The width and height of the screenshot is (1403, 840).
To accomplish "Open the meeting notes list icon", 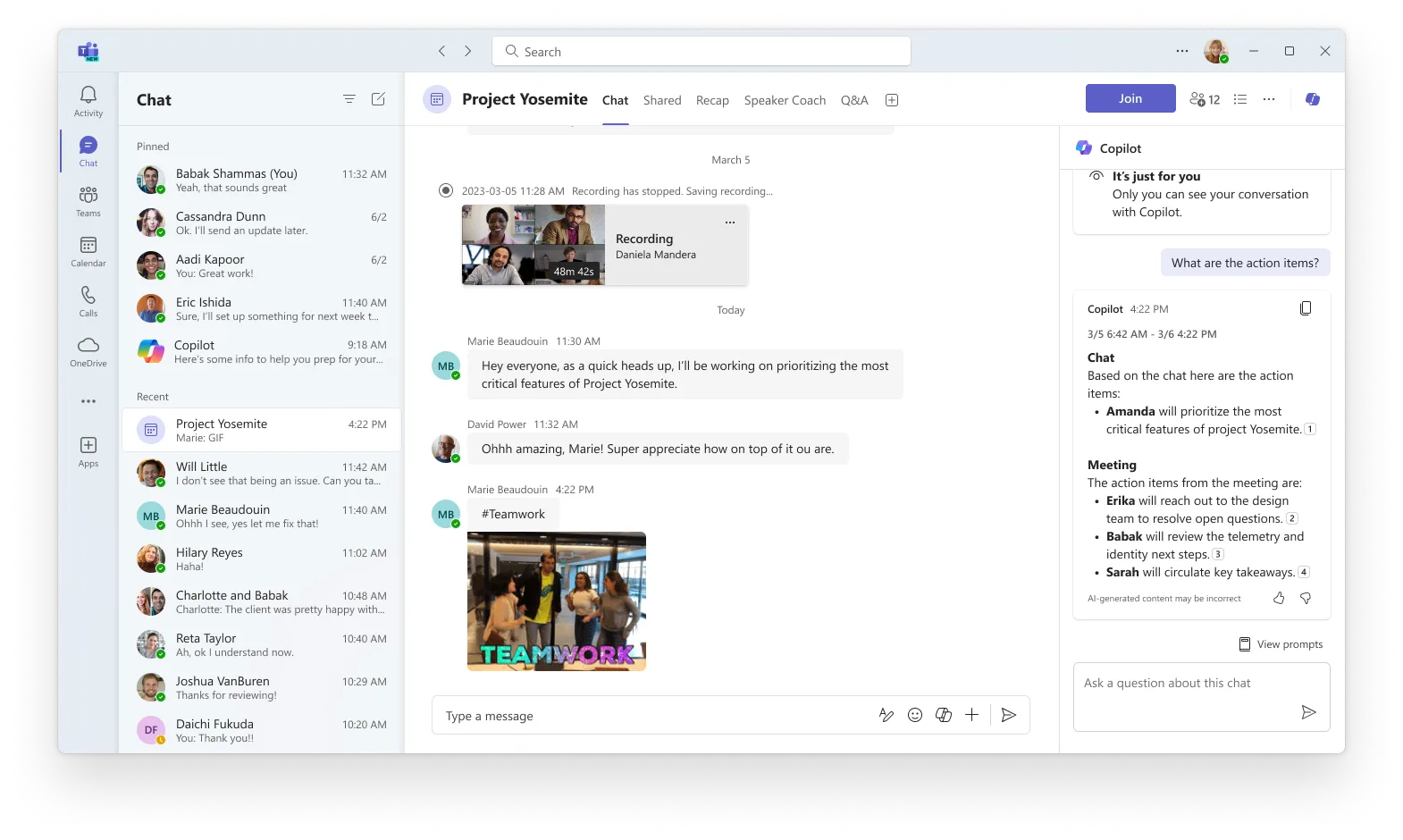I will (1240, 99).
